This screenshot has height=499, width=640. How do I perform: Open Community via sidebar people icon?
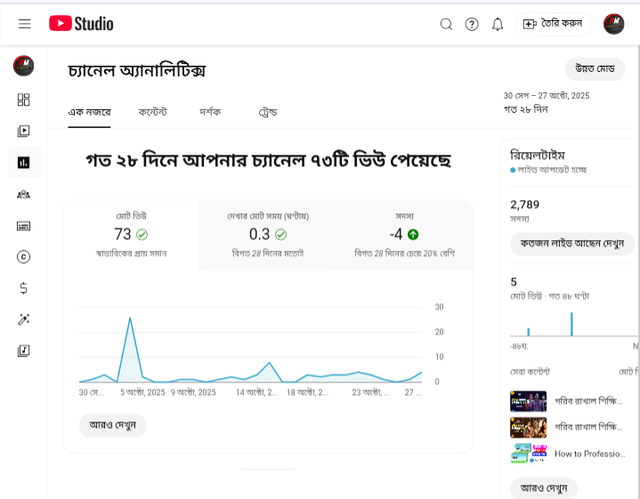click(23, 194)
